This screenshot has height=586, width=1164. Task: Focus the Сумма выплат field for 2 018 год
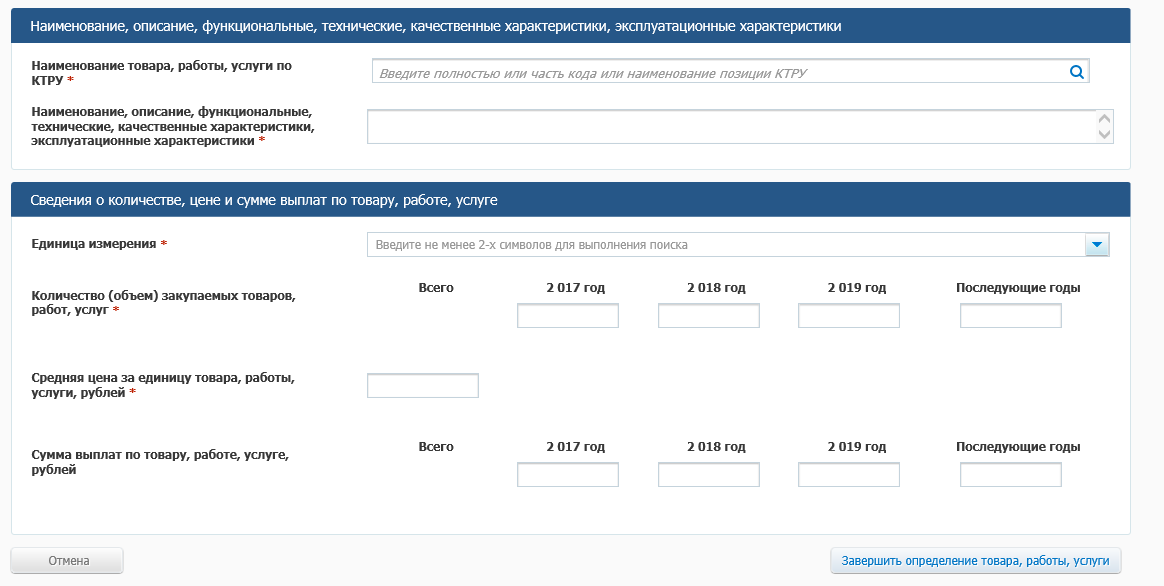[708, 475]
